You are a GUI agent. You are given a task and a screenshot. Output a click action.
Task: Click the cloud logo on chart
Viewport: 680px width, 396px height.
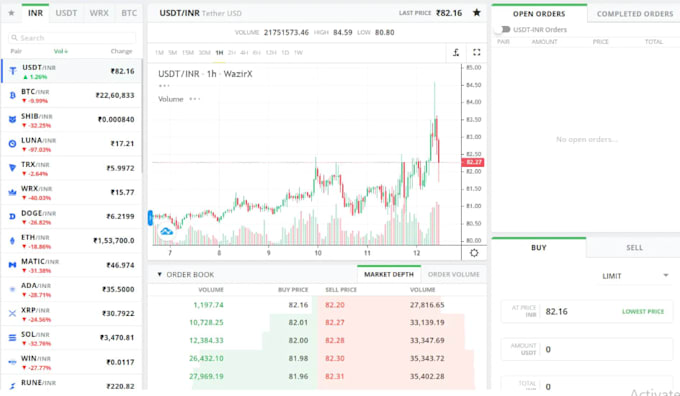[x=167, y=231]
